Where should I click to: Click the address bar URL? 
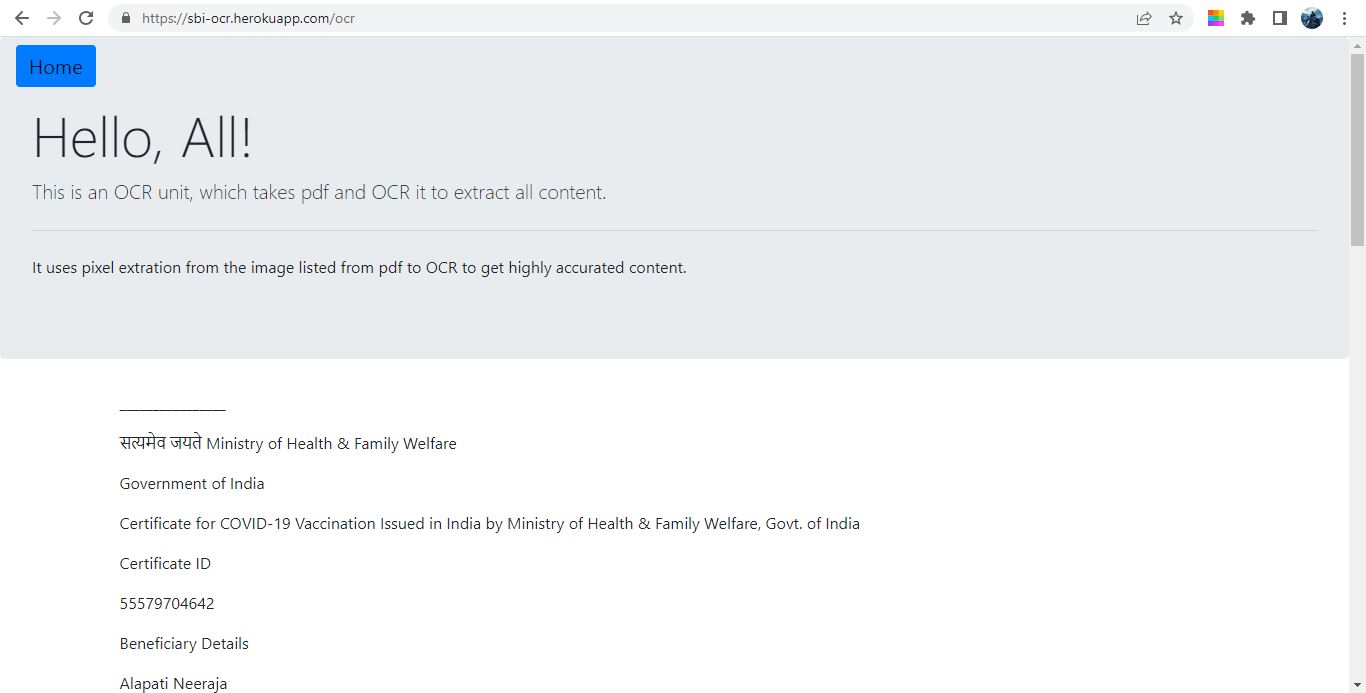[x=248, y=18]
